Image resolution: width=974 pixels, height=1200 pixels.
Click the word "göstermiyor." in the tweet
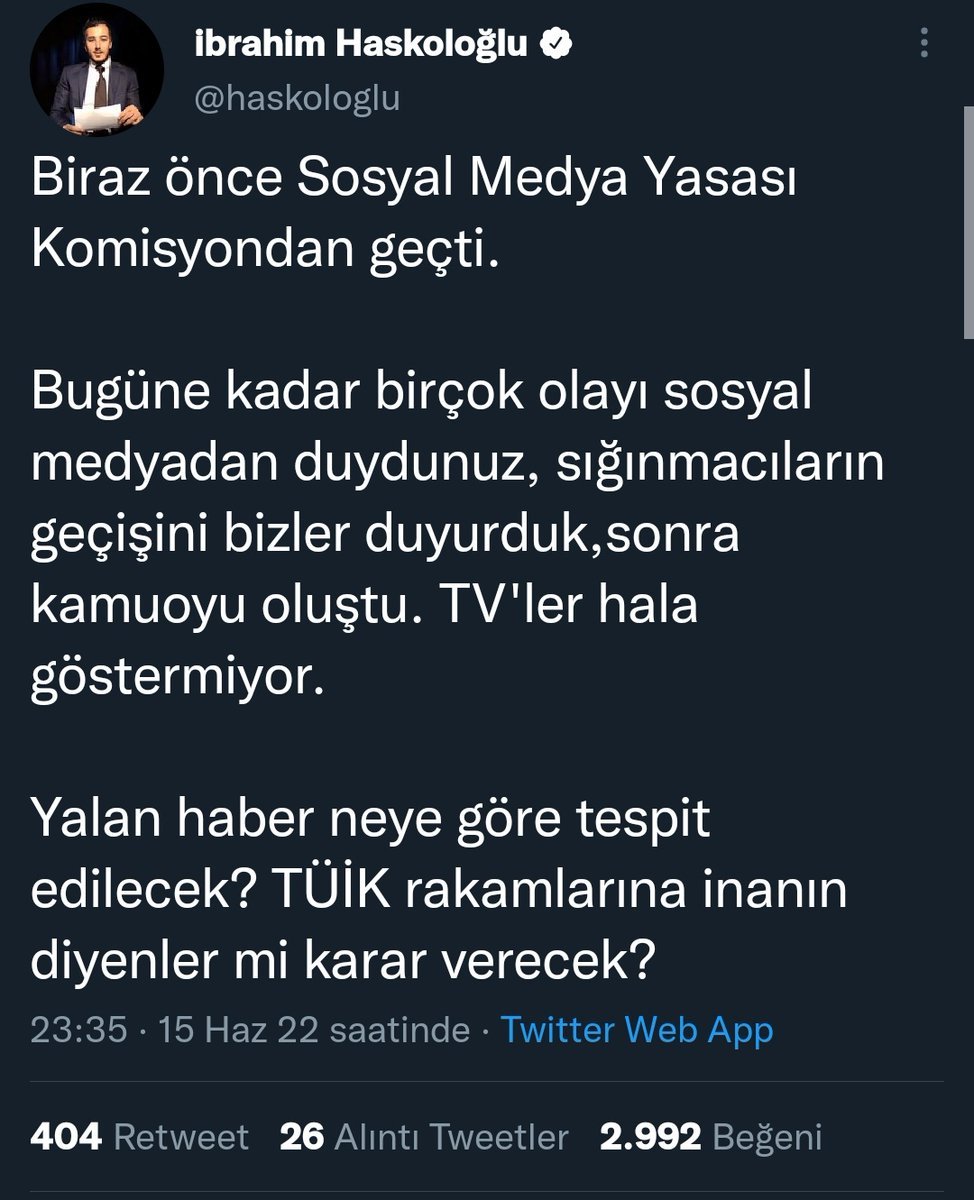pos(178,678)
